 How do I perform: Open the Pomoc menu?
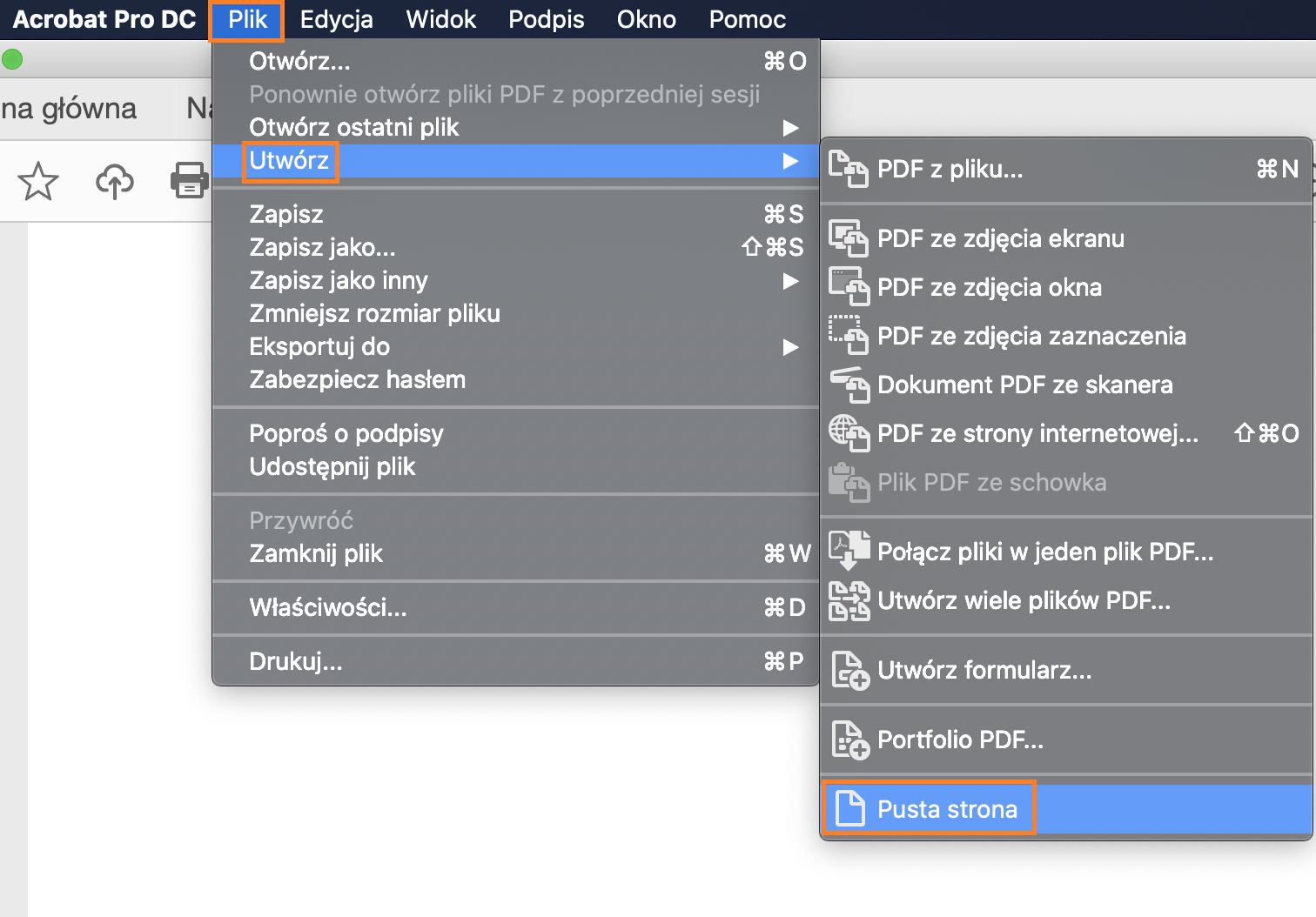point(746,19)
